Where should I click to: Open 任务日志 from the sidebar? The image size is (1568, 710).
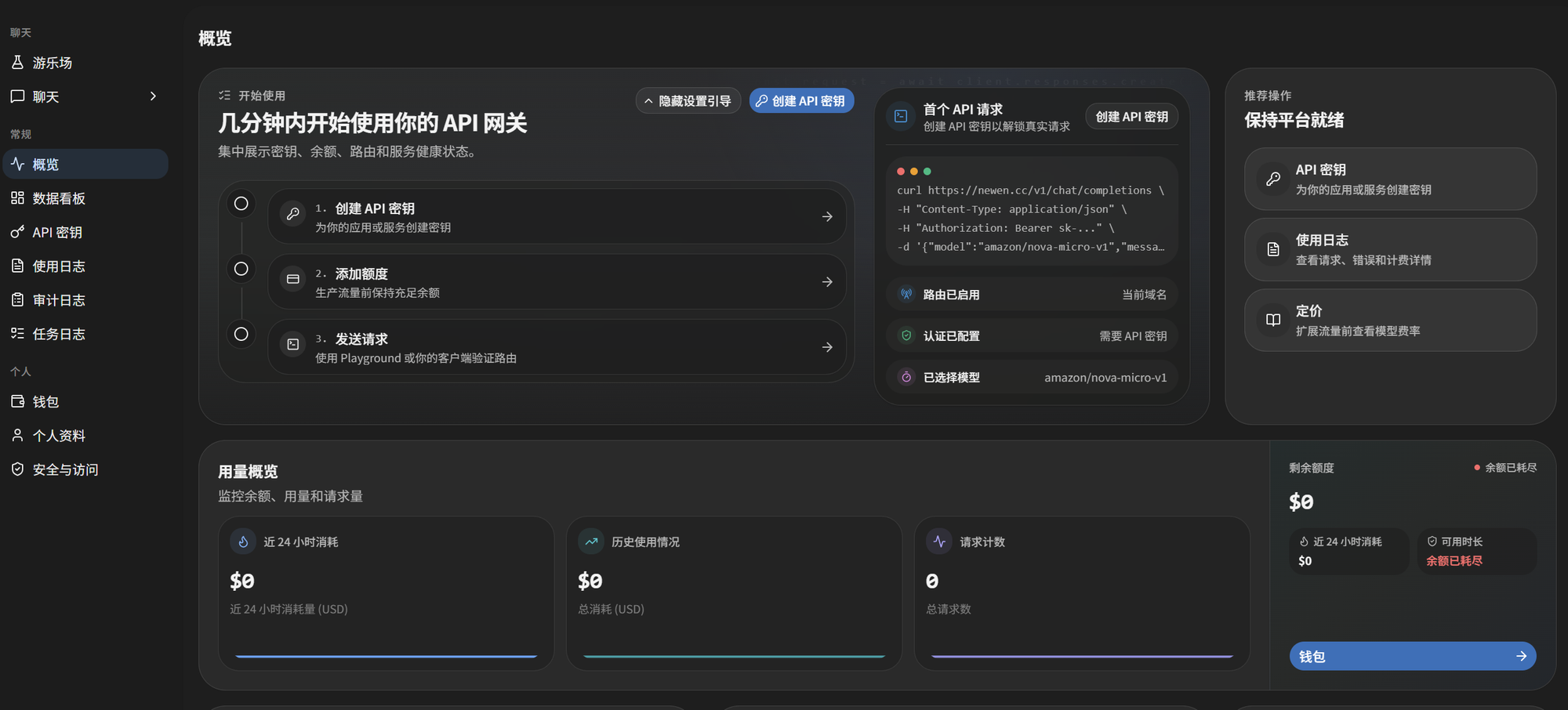85,334
